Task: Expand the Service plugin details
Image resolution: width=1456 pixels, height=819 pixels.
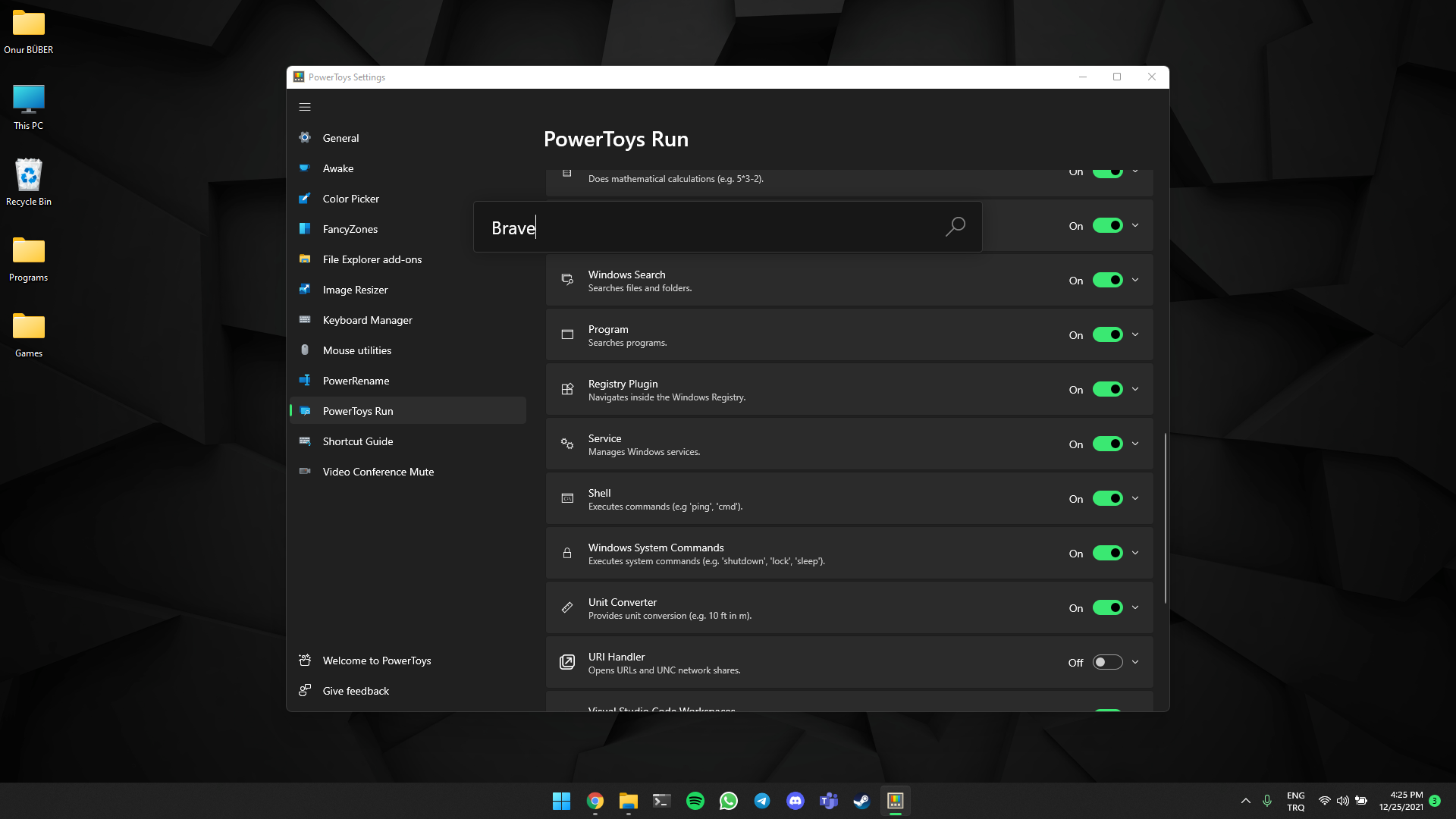Action: coord(1135,444)
